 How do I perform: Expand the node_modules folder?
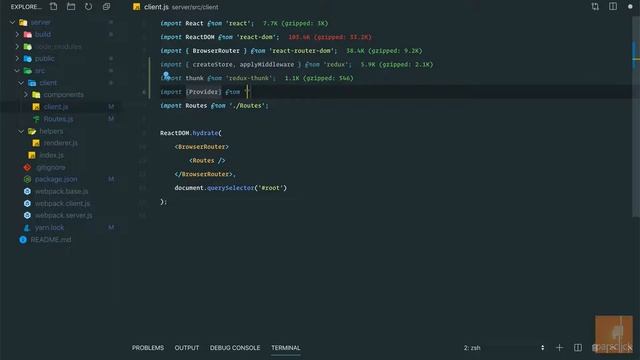click(x=17, y=47)
